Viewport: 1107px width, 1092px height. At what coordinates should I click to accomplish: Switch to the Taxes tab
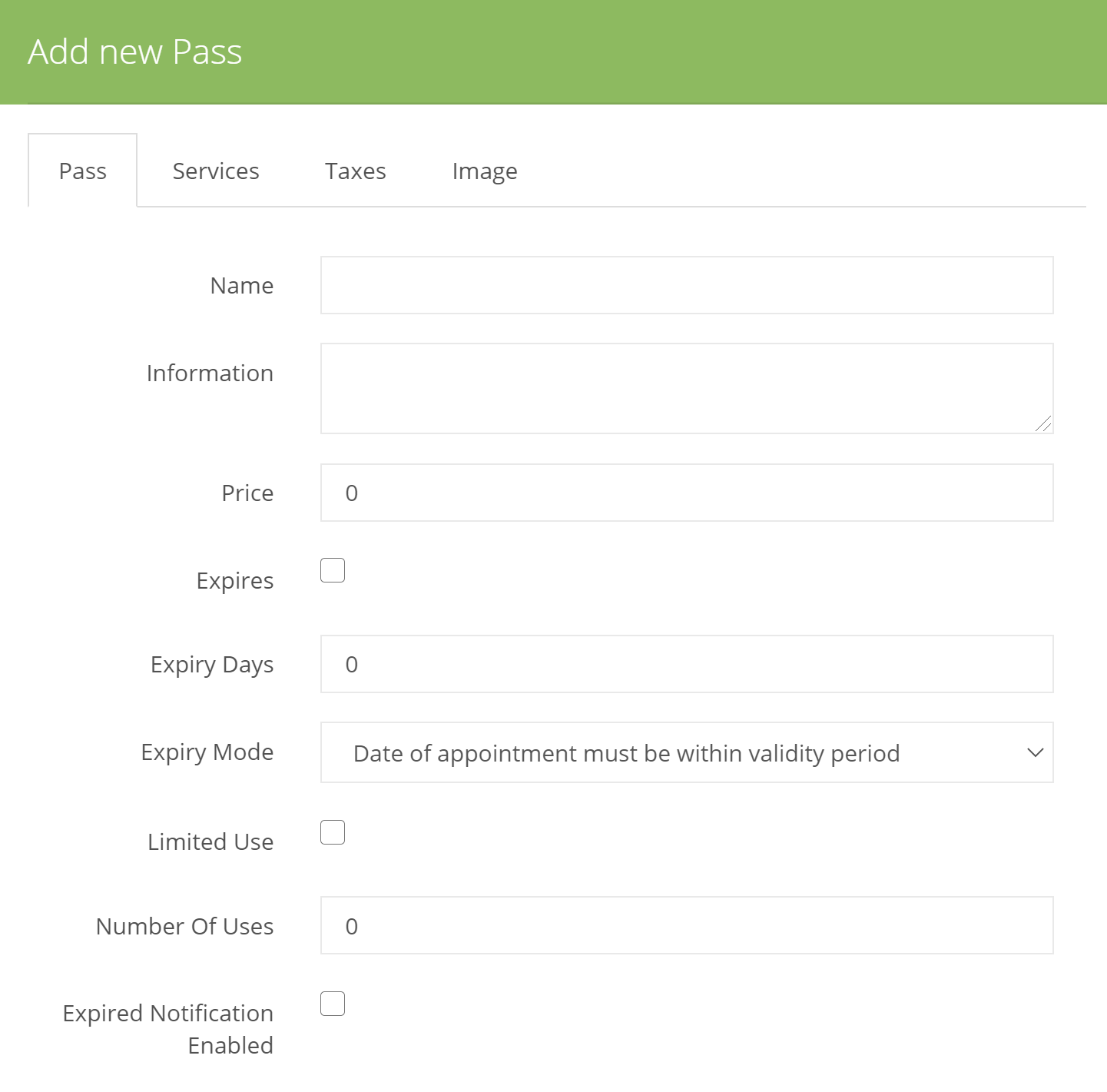(x=355, y=171)
